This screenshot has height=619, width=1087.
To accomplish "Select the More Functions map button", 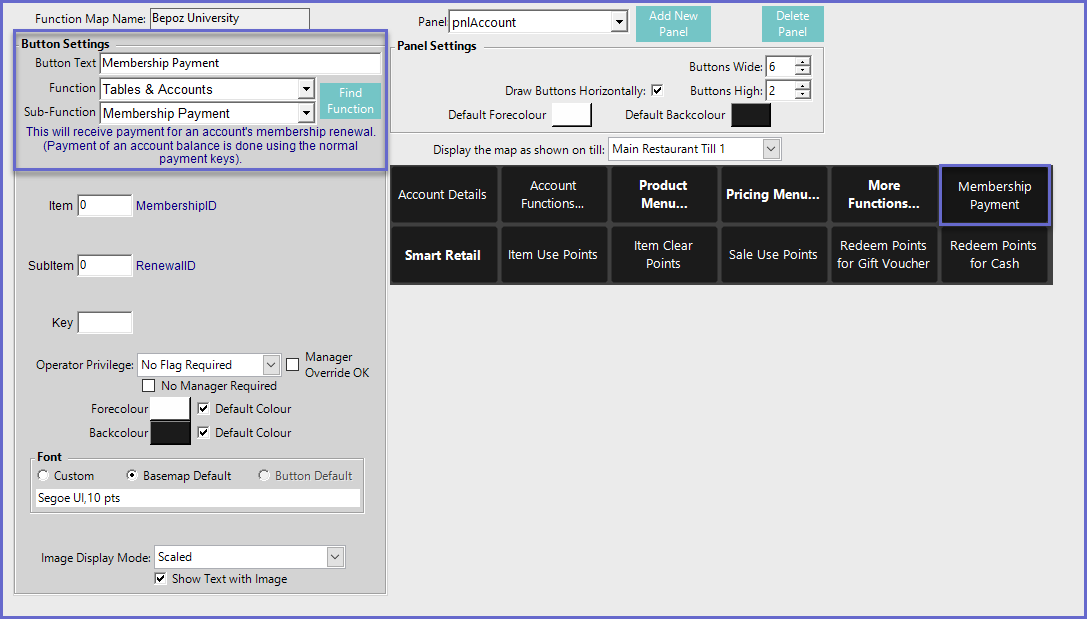I will tap(884, 195).
